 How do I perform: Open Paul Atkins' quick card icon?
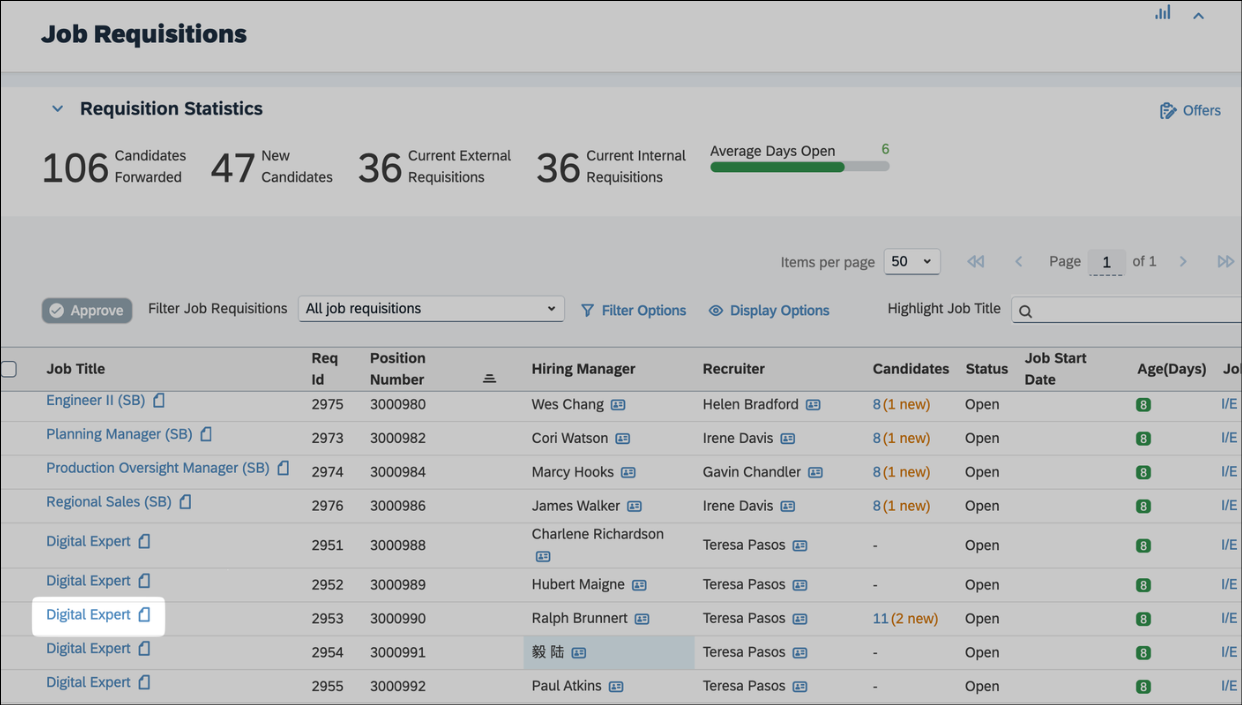tap(616, 687)
